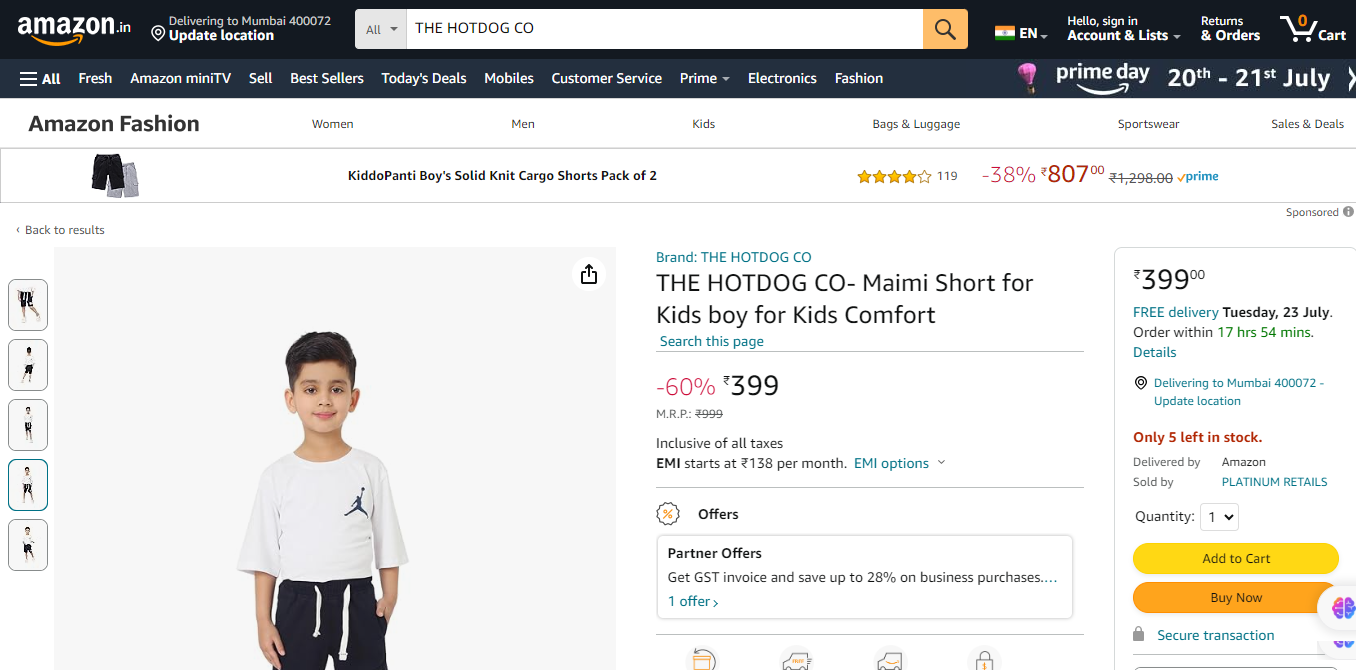Open the search category All dropdown
The width and height of the screenshot is (1356, 670).
pos(381,29)
